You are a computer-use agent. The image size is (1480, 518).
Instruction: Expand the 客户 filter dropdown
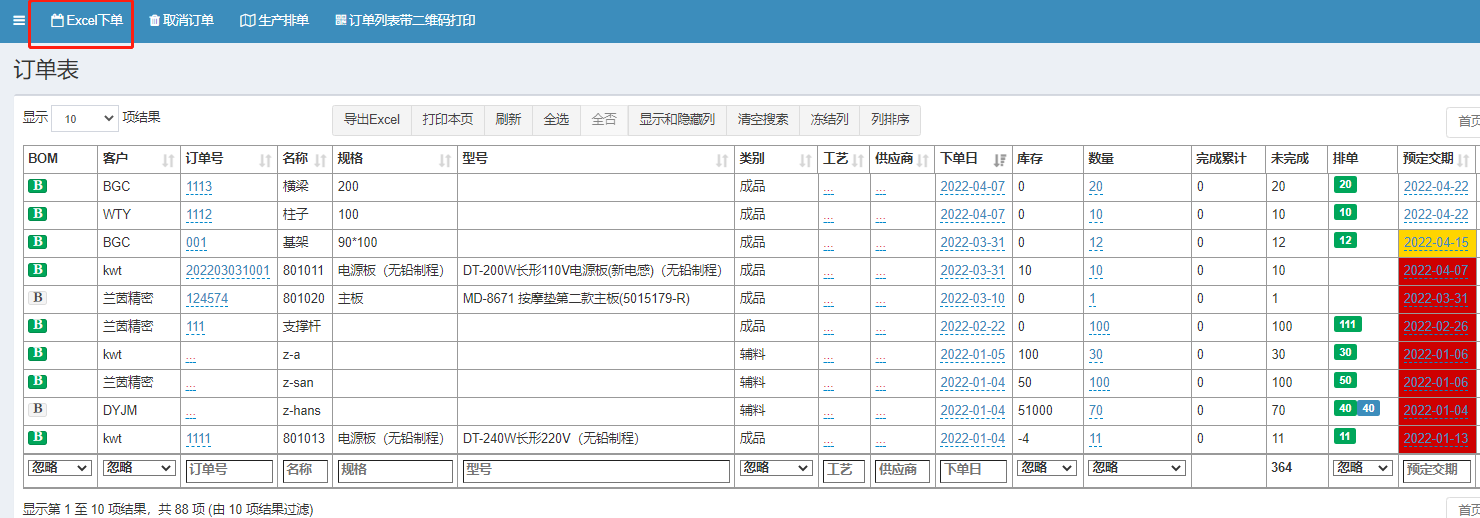click(x=138, y=468)
